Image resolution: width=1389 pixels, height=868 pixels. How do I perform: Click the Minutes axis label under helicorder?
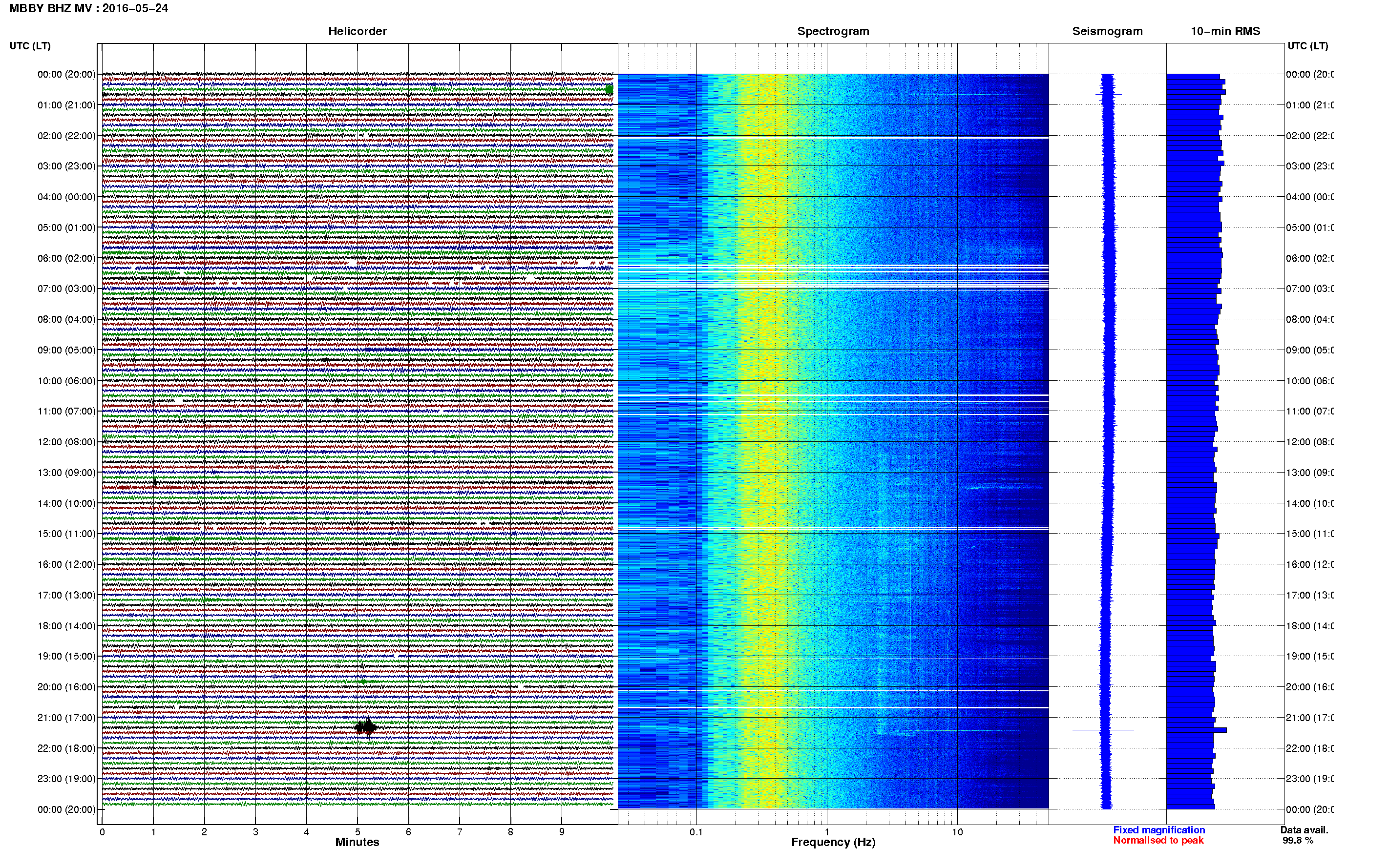(x=357, y=842)
